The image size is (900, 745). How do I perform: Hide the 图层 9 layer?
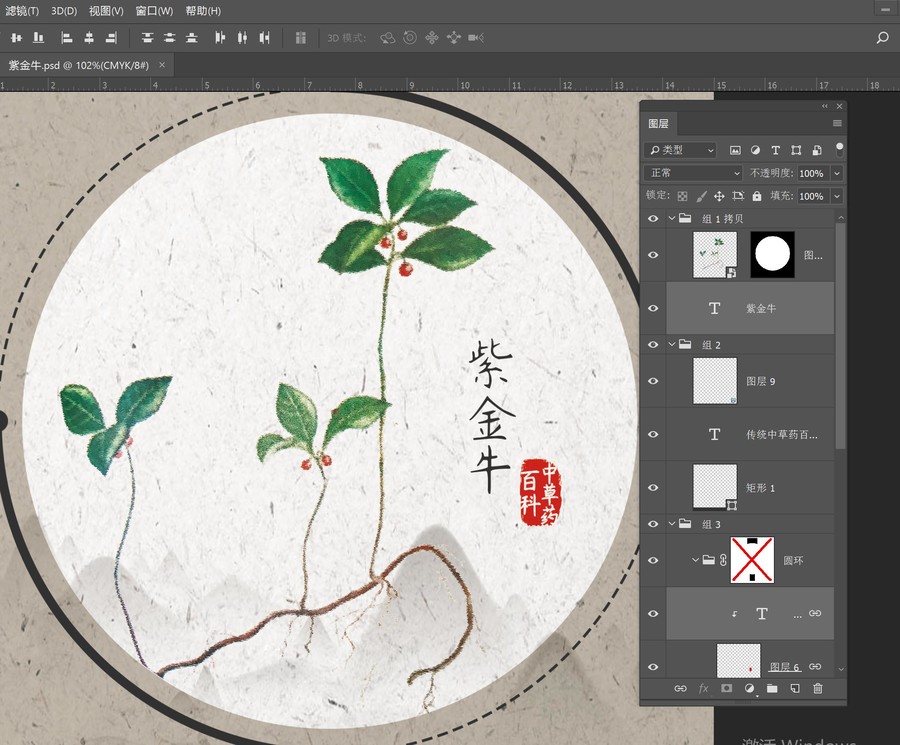coord(653,381)
